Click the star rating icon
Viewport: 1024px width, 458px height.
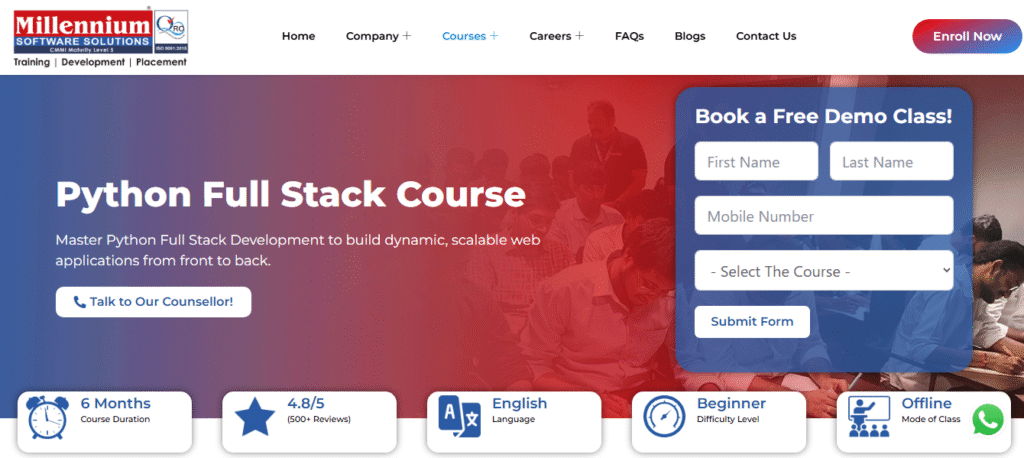255,417
